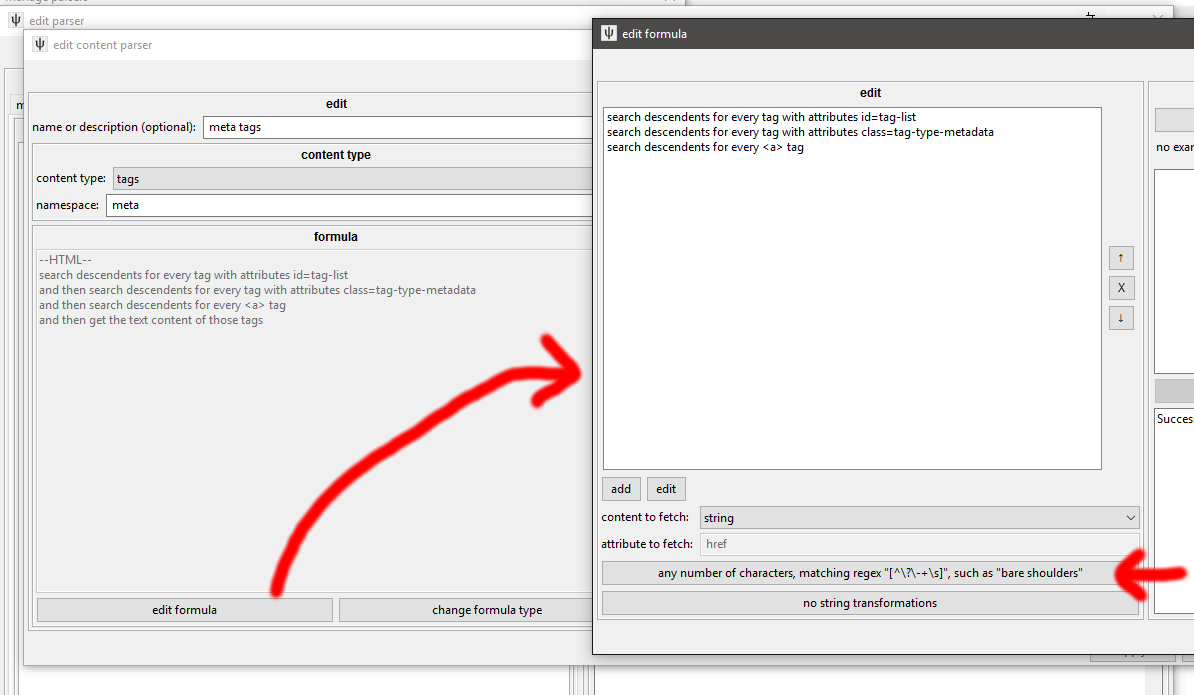Click the move down arrow button
The image size is (1194, 695).
[1121, 318]
